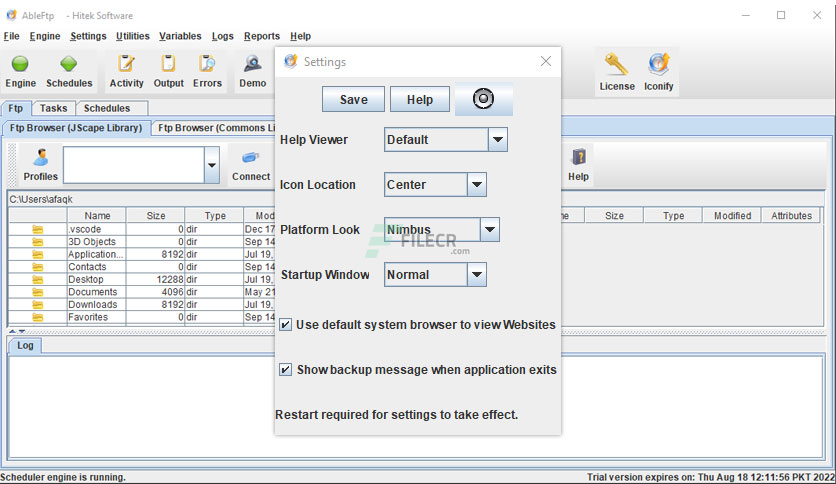Click the Trial version expires status text
836x484 pixels.
[711, 477]
